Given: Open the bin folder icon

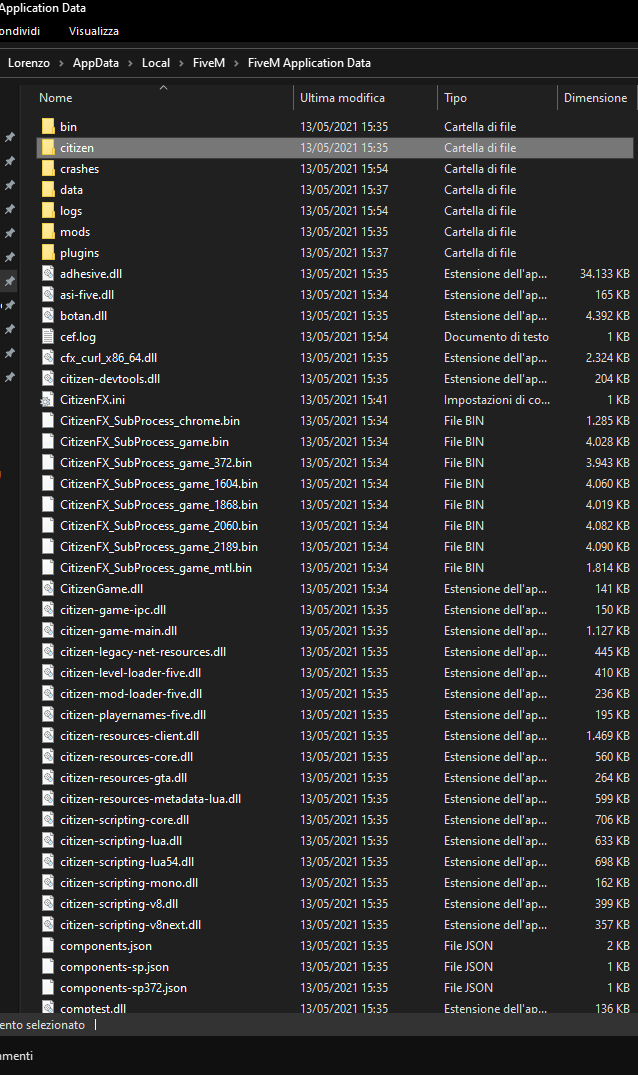Looking at the screenshot, I should click(x=48, y=126).
